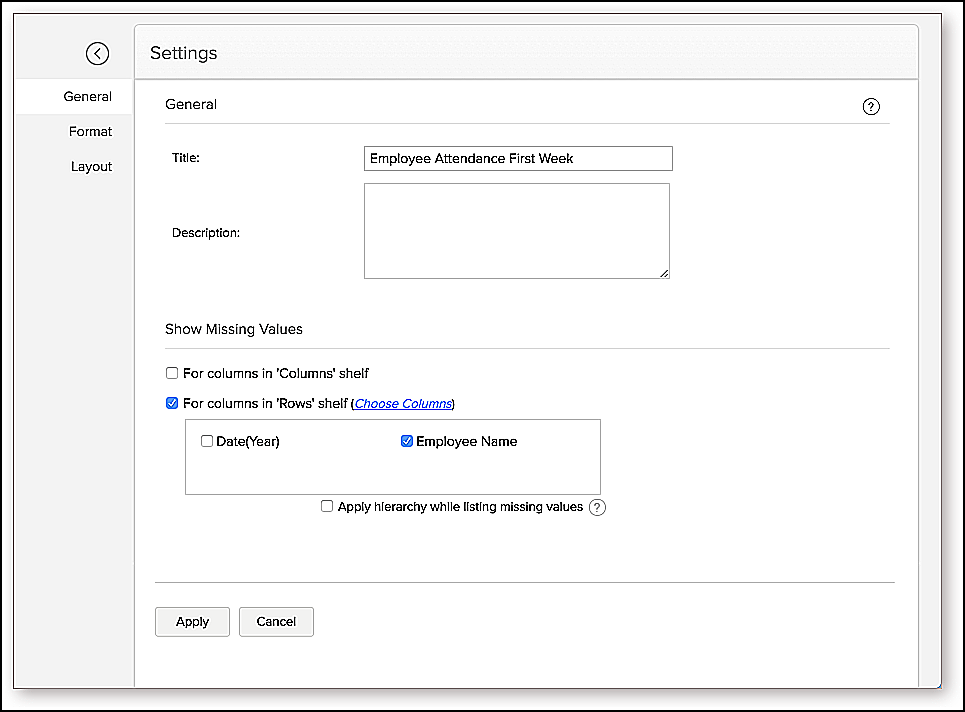Click the Description field label
Viewport: 965px width, 712px height.
pos(206,233)
